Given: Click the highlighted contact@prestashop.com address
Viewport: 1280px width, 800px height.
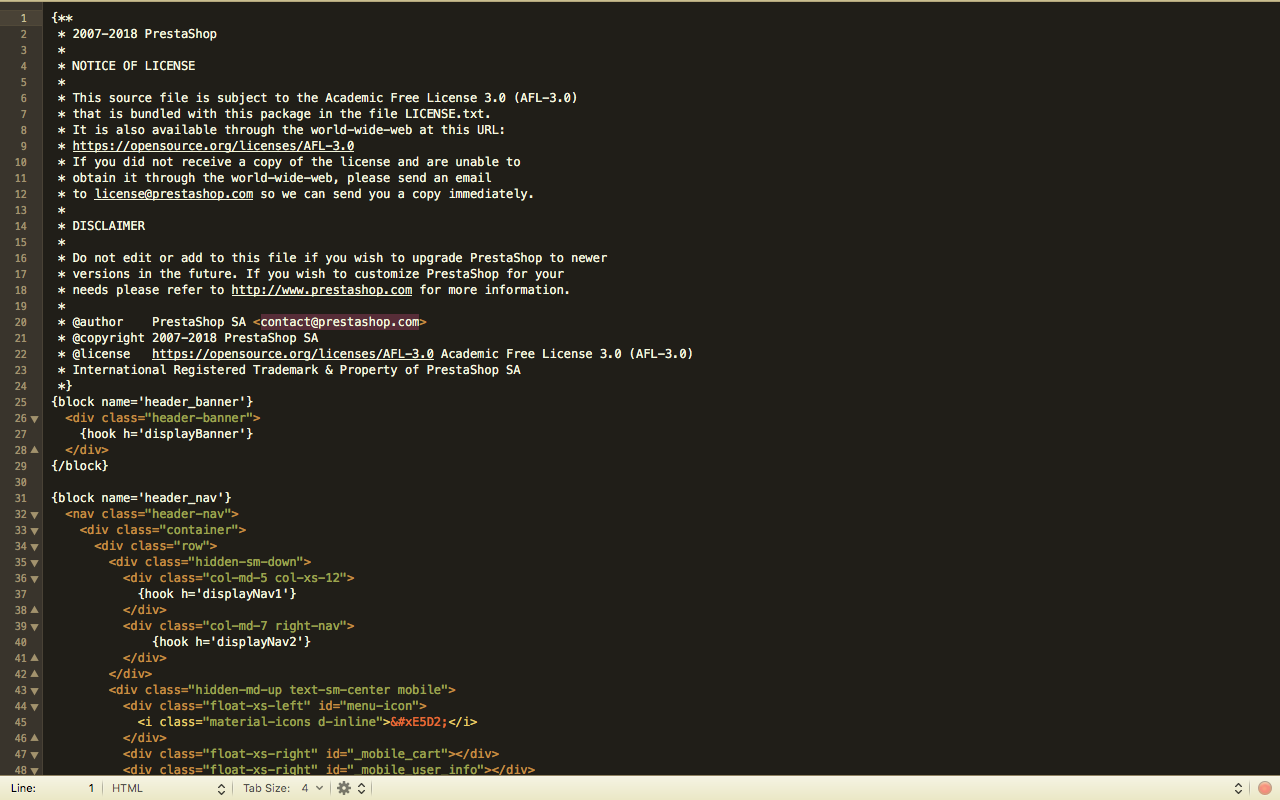Looking at the screenshot, I should coord(340,322).
